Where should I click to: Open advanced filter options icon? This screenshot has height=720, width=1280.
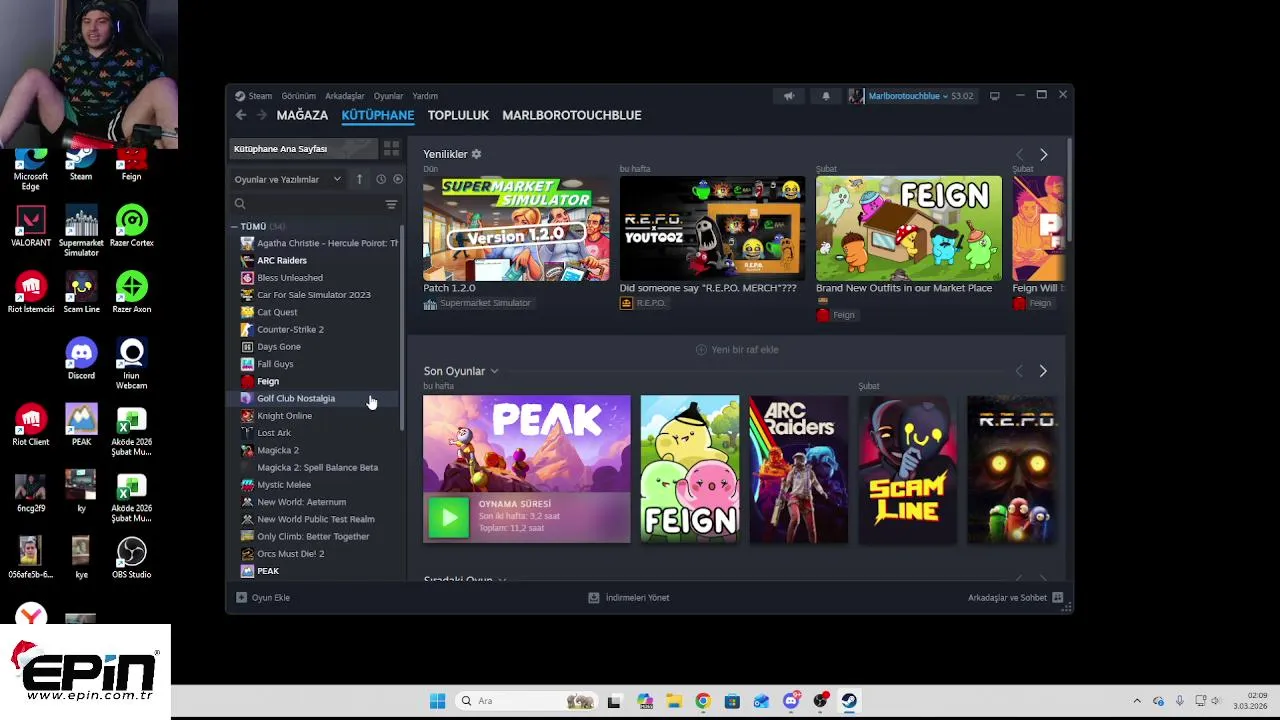[x=391, y=204]
